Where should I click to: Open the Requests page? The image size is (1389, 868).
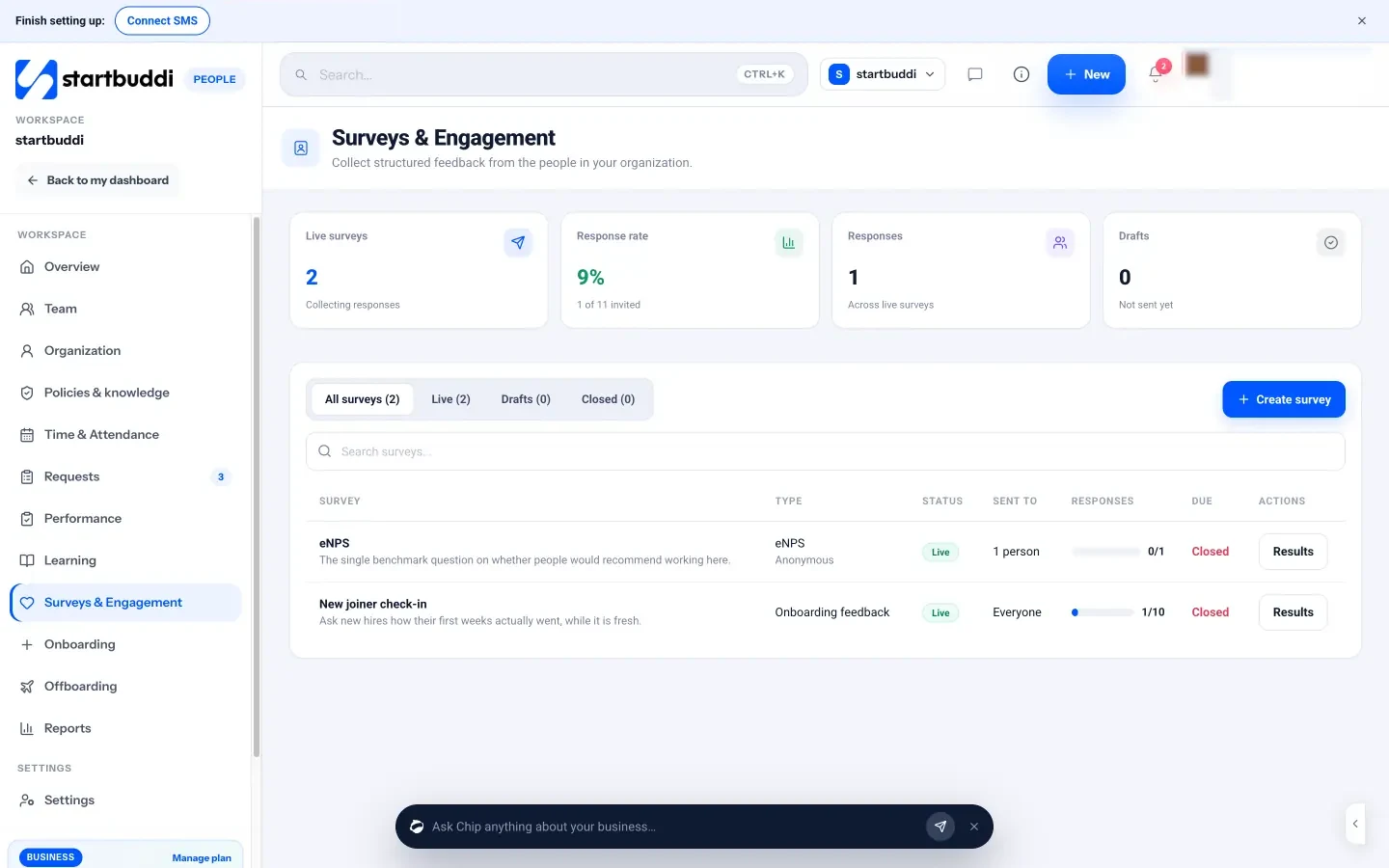125,476
